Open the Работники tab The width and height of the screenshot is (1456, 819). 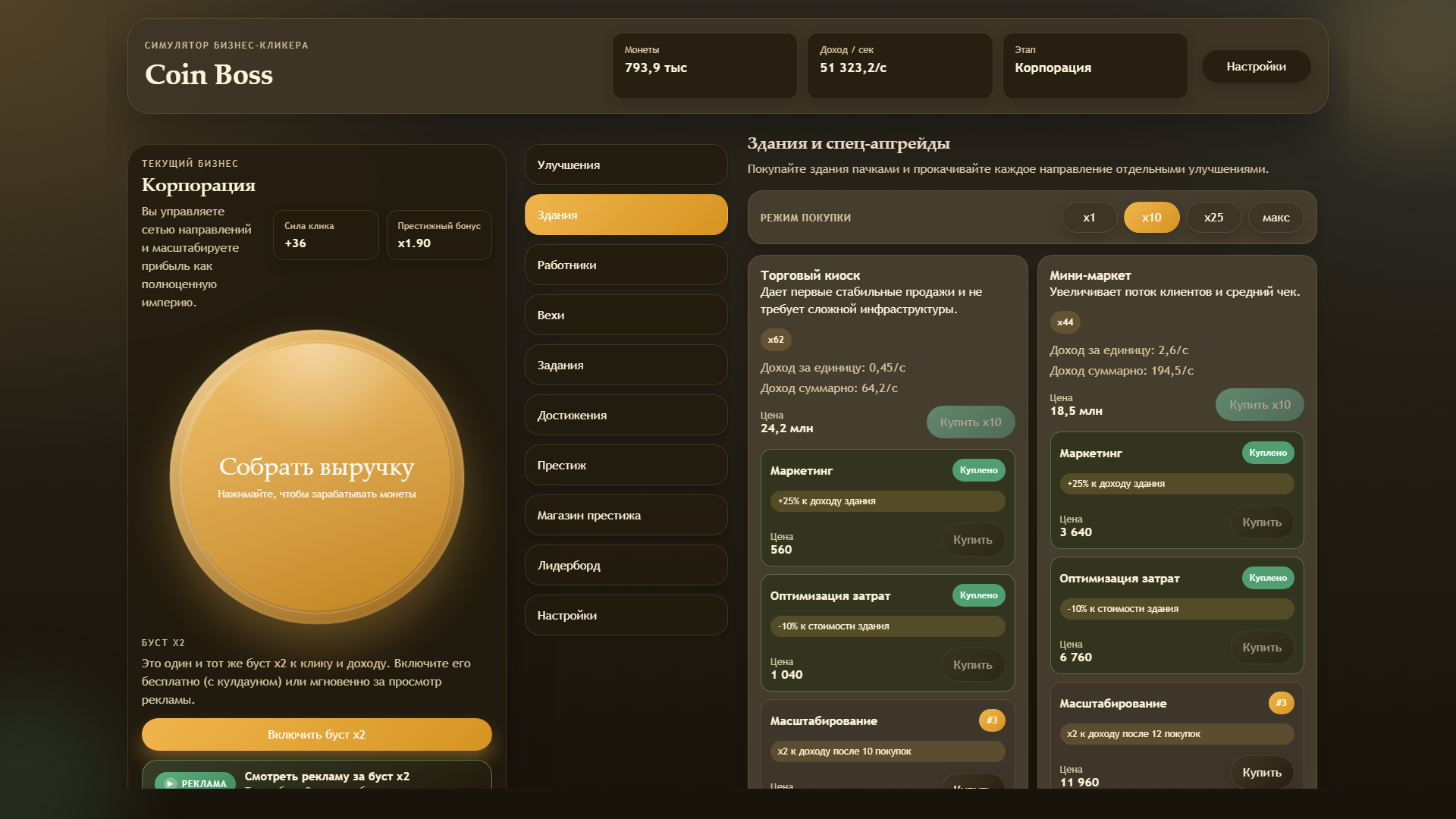tap(626, 265)
